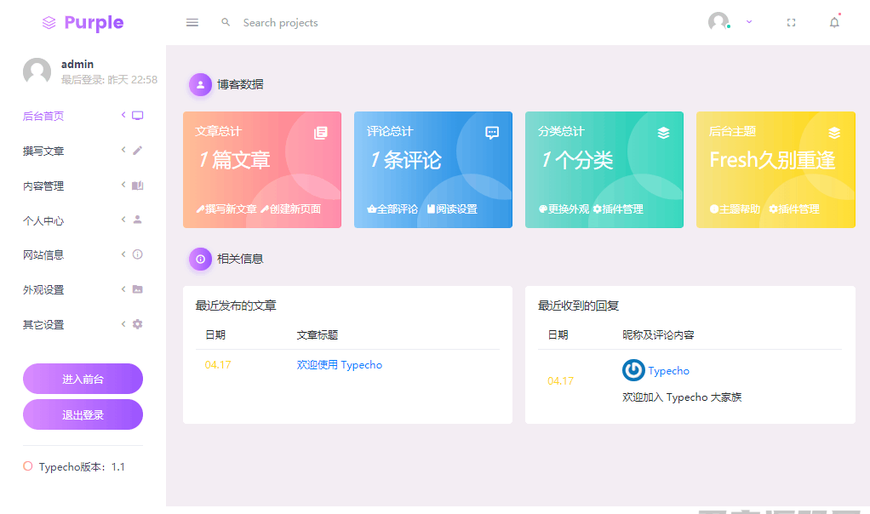Click the comment bubble icon on 评论总计 card
870x514 pixels.
click(x=492, y=132)
